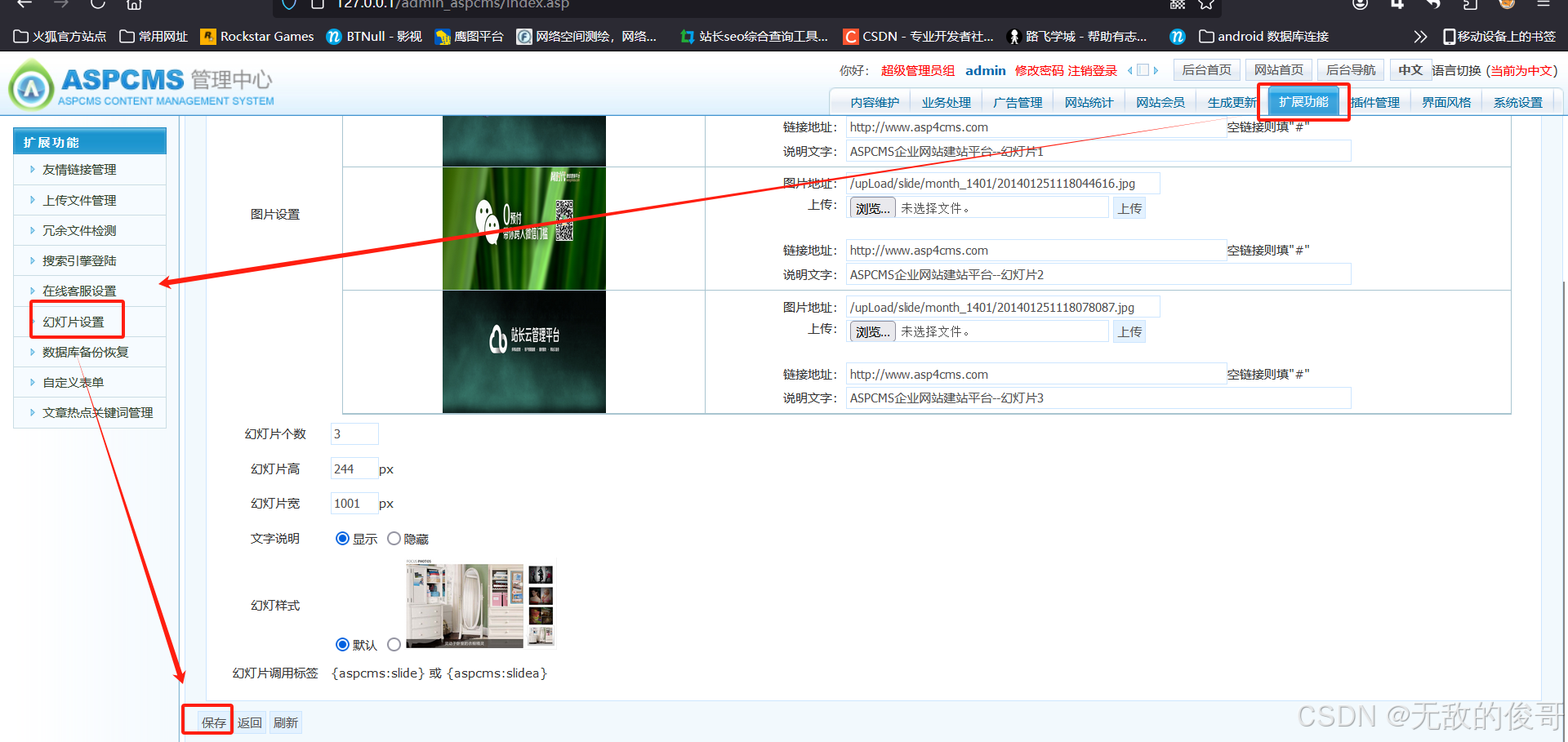Expand the bookmarks overflow chevron
The image size is (1568, 742).
[x=1420, y=36]
